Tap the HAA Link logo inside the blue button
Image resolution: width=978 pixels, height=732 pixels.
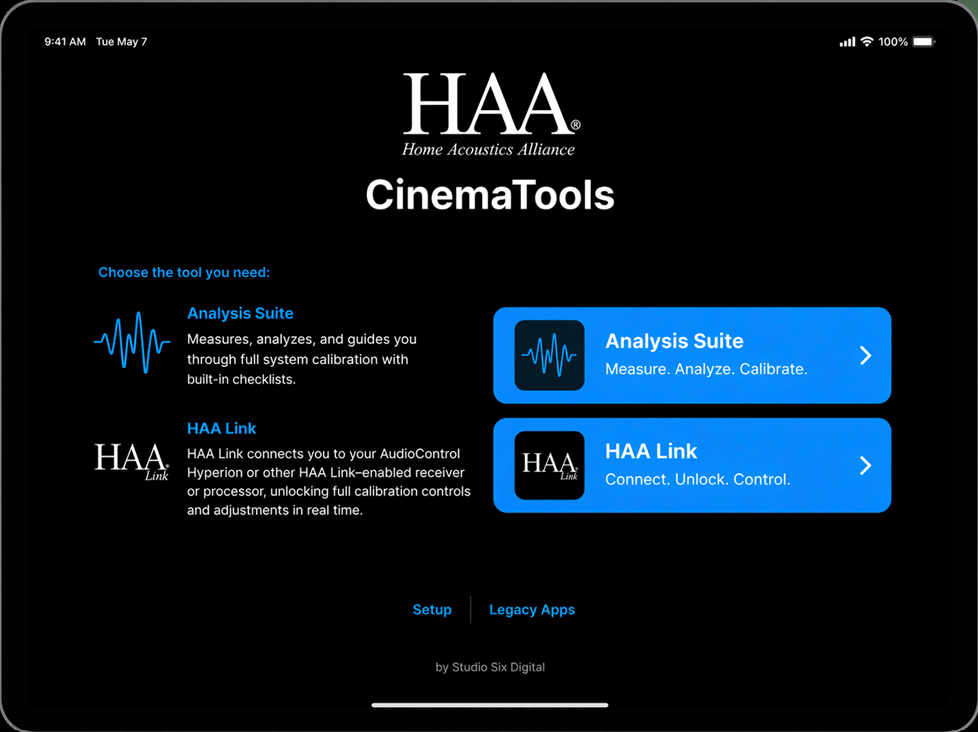coord(549,465)
